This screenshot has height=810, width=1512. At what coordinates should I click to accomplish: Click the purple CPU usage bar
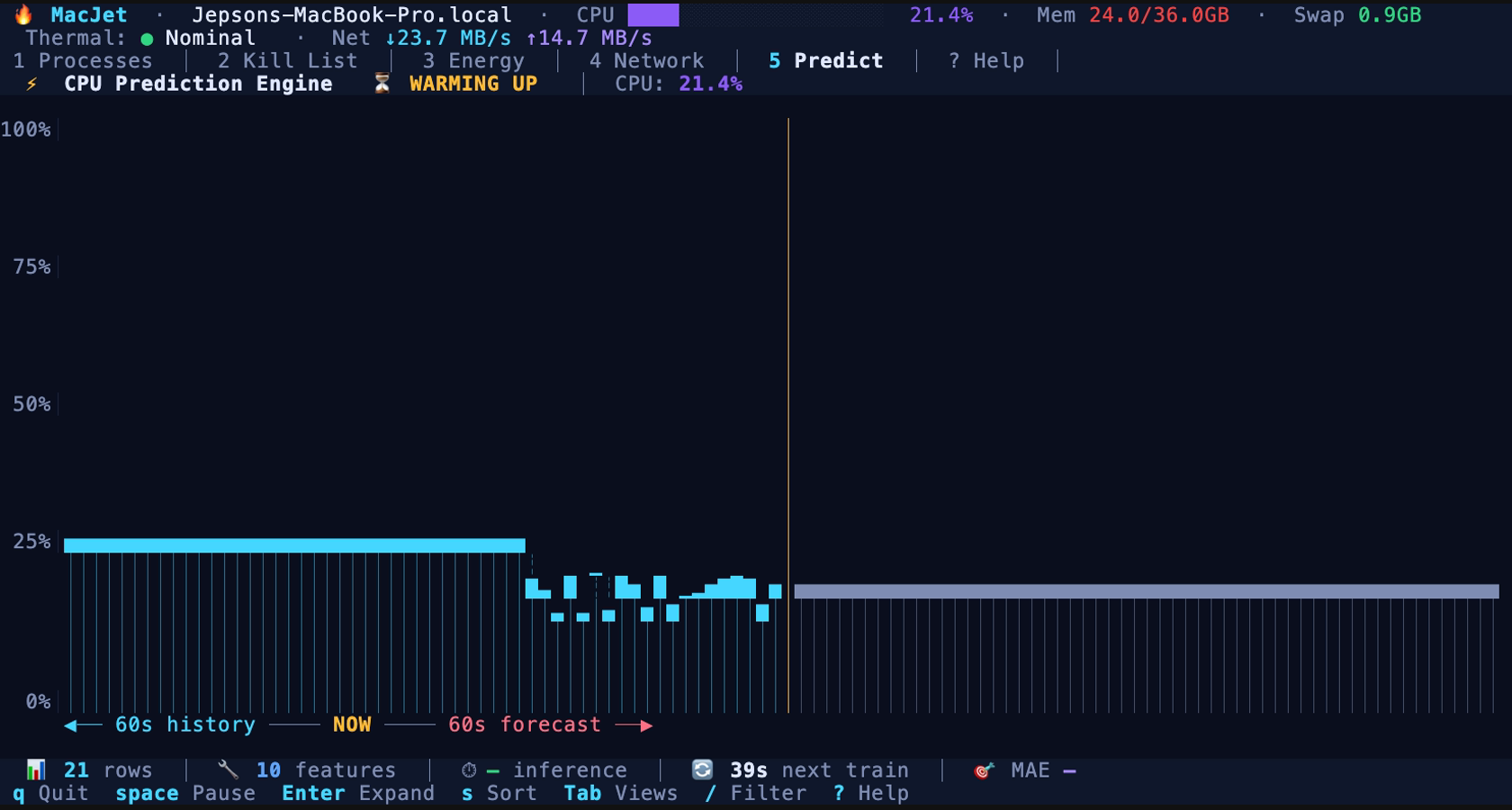[x=653, y=15]
